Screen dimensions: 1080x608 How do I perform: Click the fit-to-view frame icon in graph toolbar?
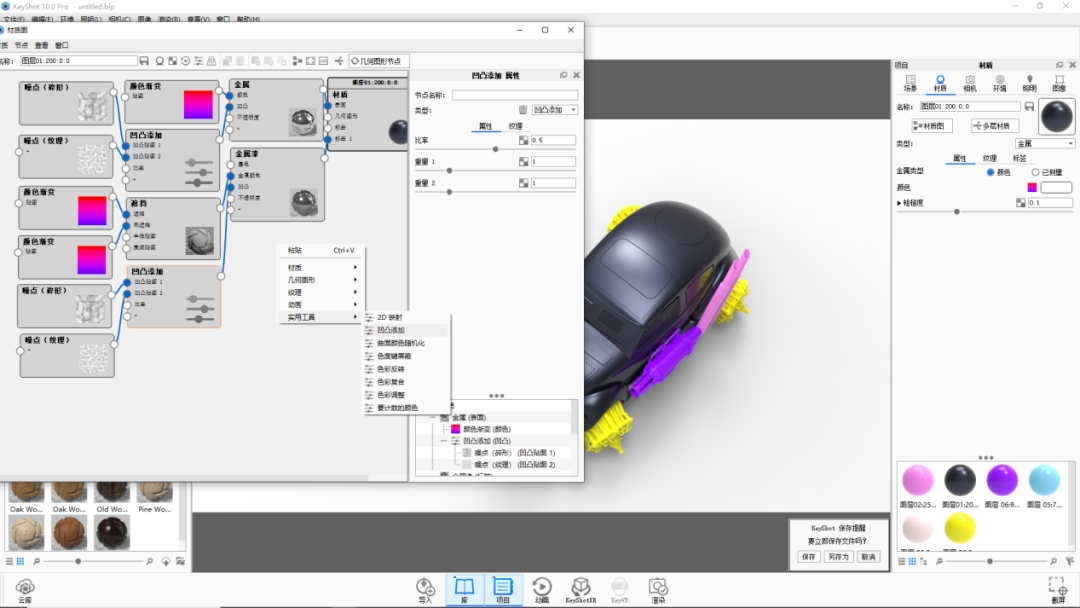(x=311, y=61)
